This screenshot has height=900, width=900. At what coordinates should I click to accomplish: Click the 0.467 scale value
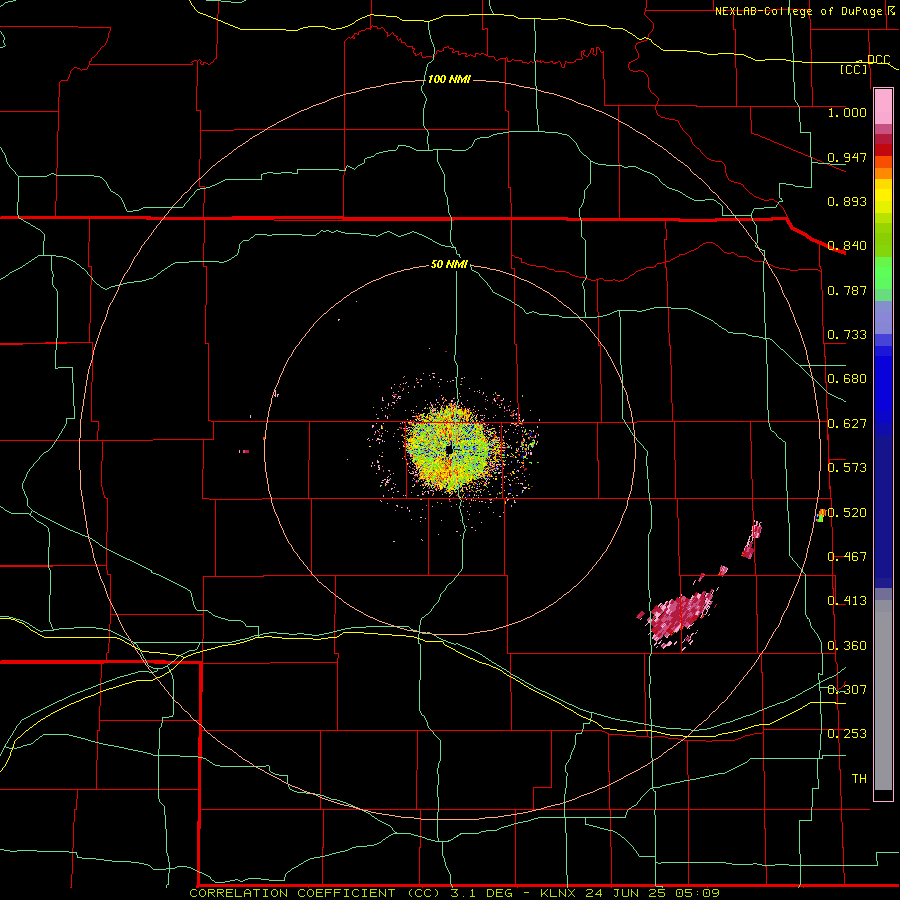[847, 557]
